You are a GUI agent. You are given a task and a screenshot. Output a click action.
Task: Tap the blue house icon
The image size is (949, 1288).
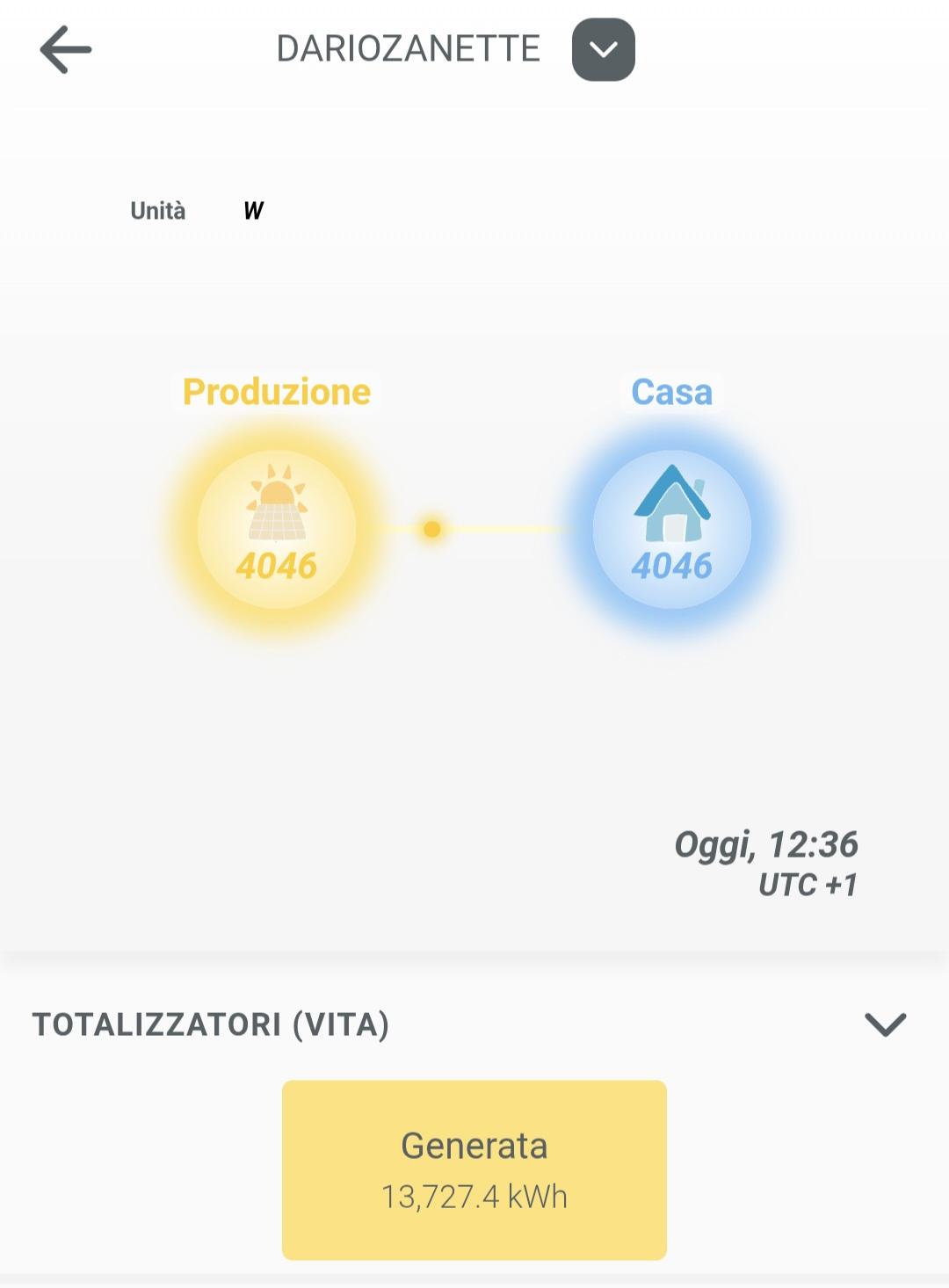tap(672, 503)
